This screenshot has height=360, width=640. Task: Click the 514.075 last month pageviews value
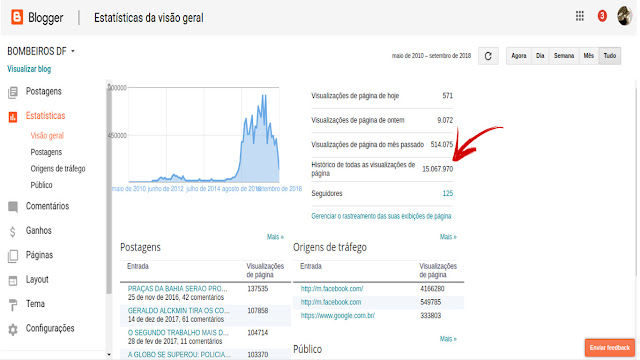pyautogui.click(x=442, y=144)
